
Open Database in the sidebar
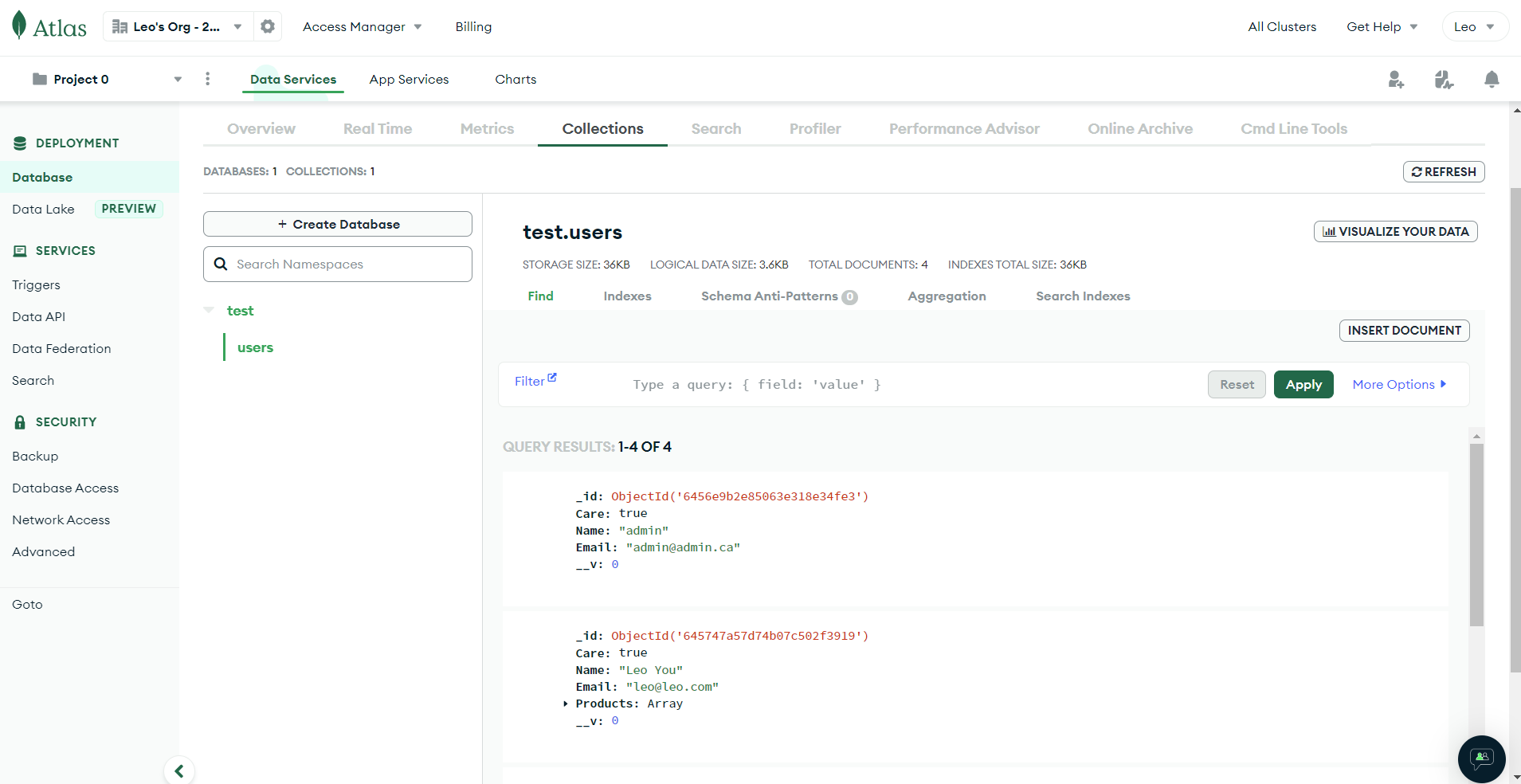point(89,177)
